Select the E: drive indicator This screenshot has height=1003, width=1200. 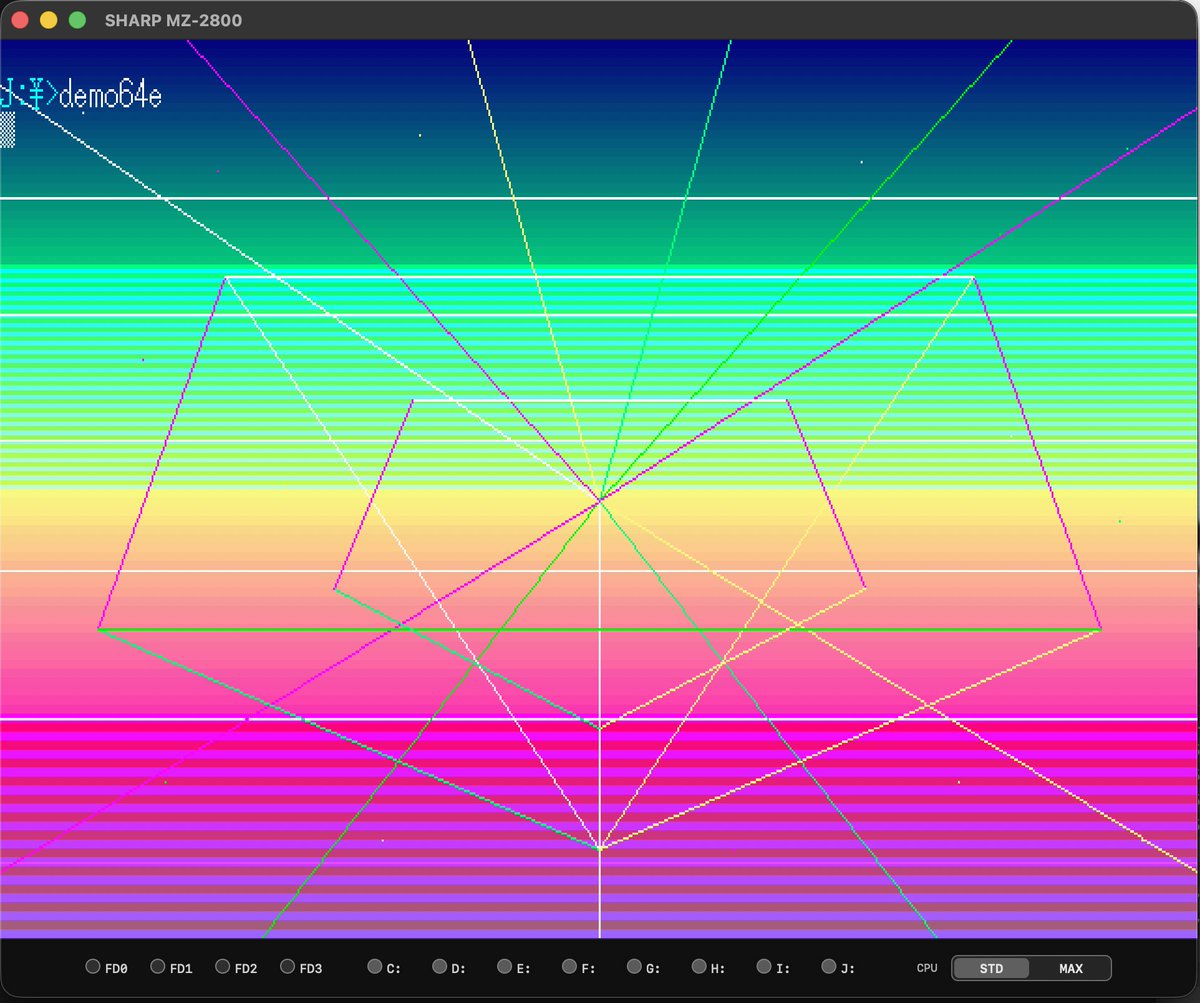pos(505,967)
